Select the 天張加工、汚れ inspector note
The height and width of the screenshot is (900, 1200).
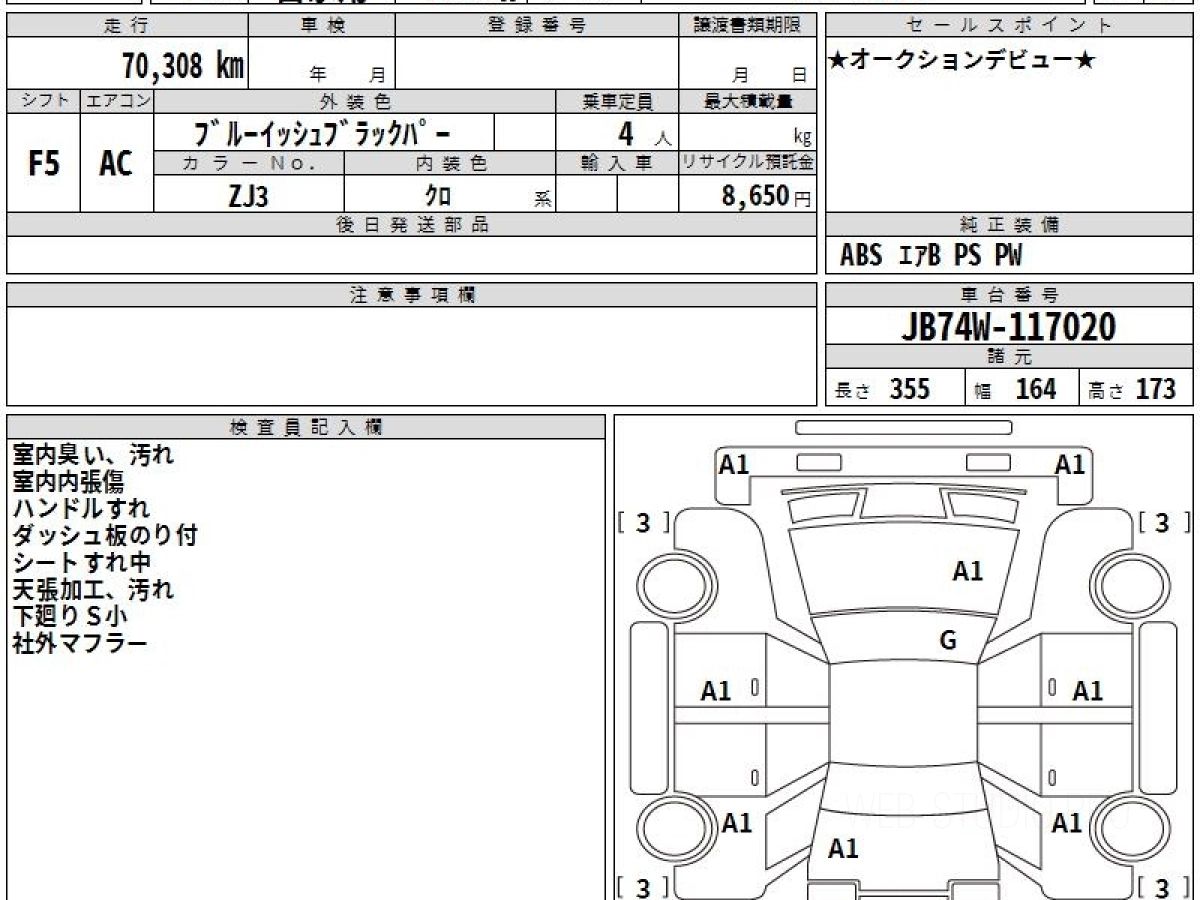(93, 590)
